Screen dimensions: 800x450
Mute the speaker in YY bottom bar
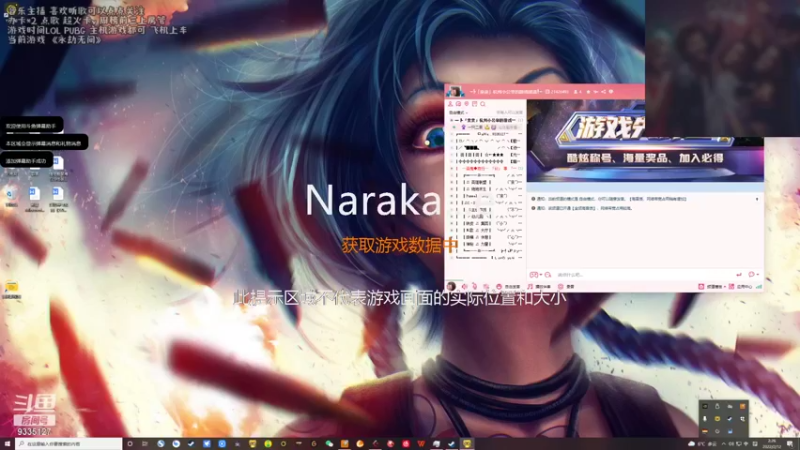click(x=464, y=287)
